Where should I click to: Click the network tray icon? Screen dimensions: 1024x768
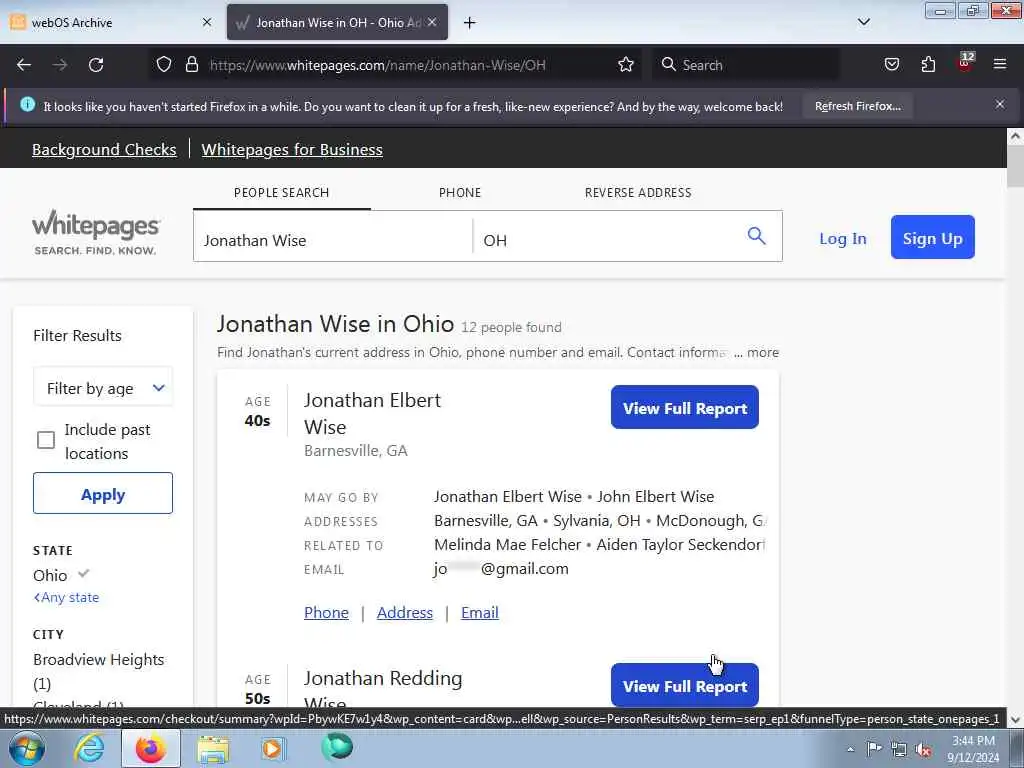(899, 749)
